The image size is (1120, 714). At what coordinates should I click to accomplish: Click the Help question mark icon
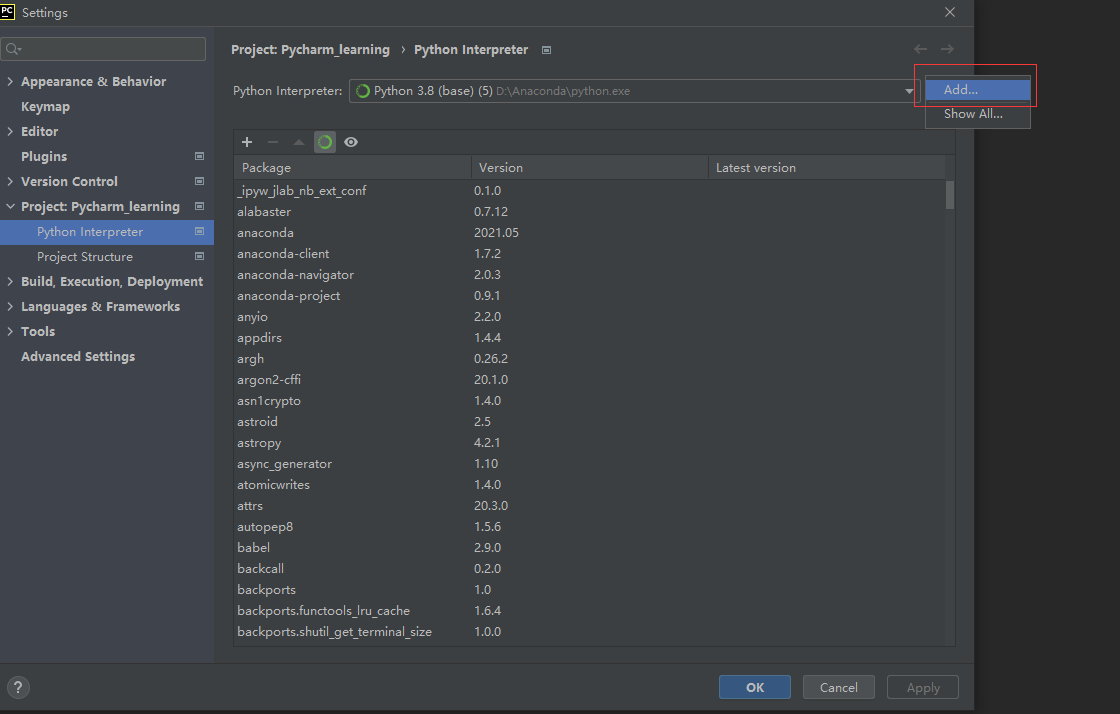point(18,687)
